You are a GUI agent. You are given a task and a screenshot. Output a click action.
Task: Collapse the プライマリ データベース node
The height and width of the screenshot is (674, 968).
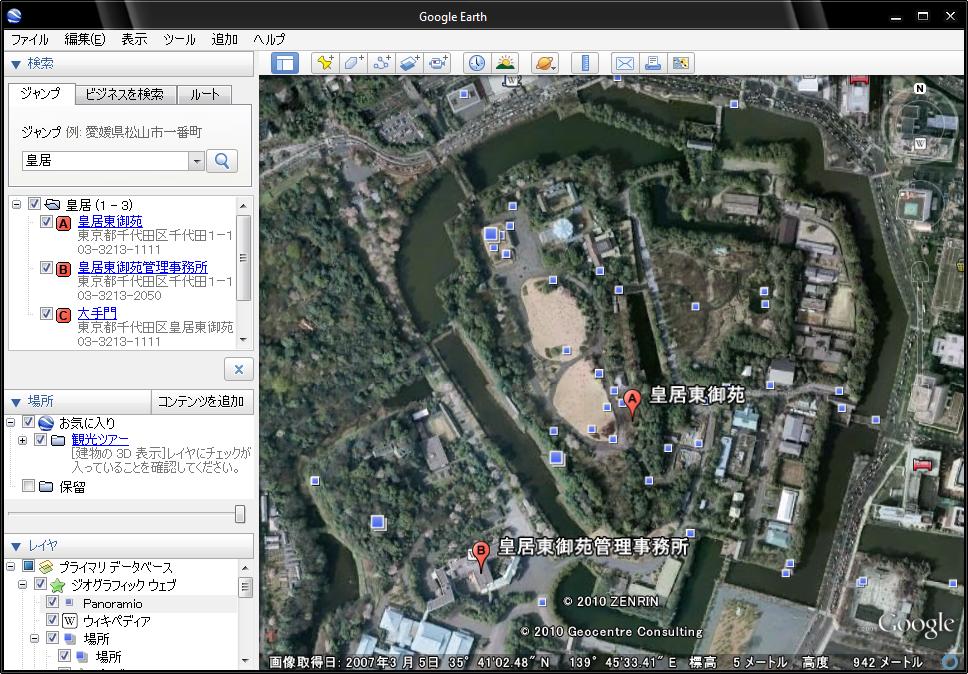10,566
